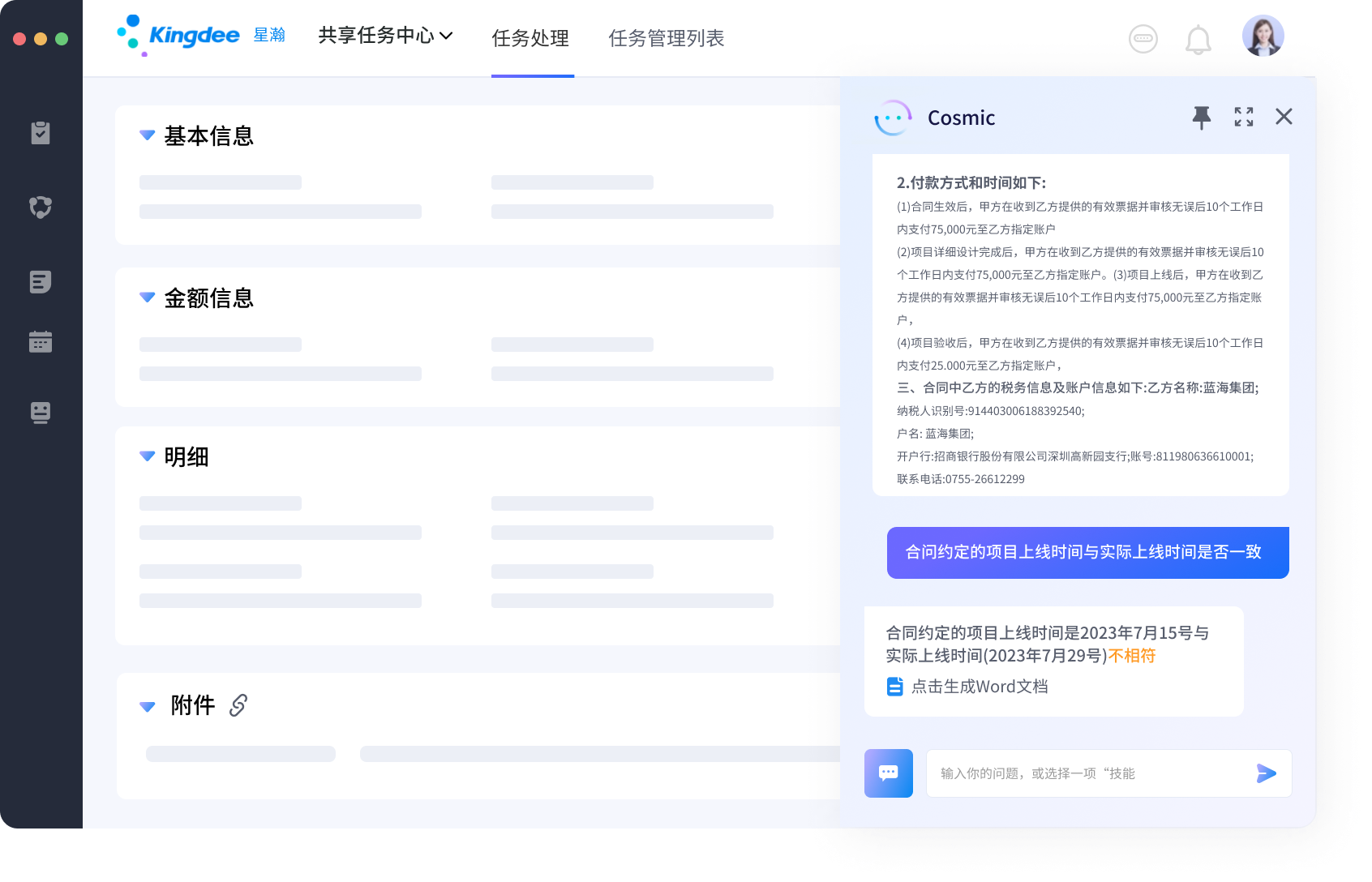Collapse the 明细 section

[x=148, y=456]
